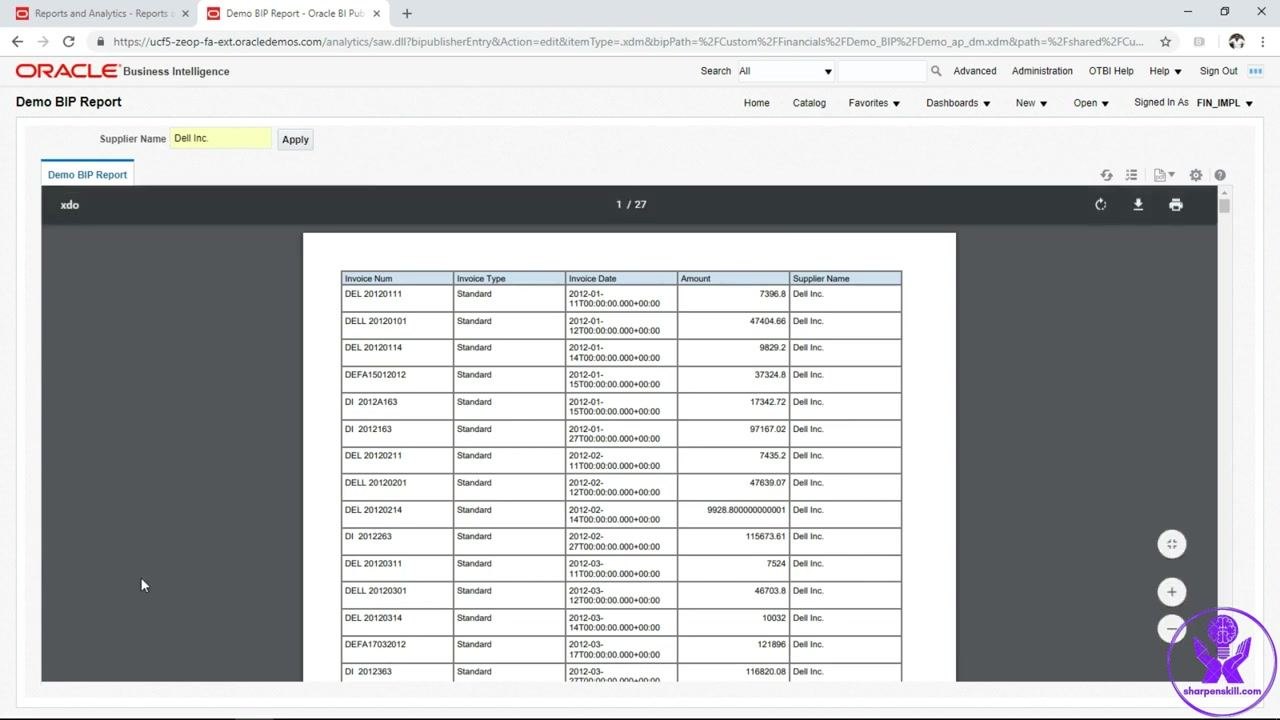Screen dimensions: 1280x720
Task: Expand the Open menu
Action: tap(1091, 103)
